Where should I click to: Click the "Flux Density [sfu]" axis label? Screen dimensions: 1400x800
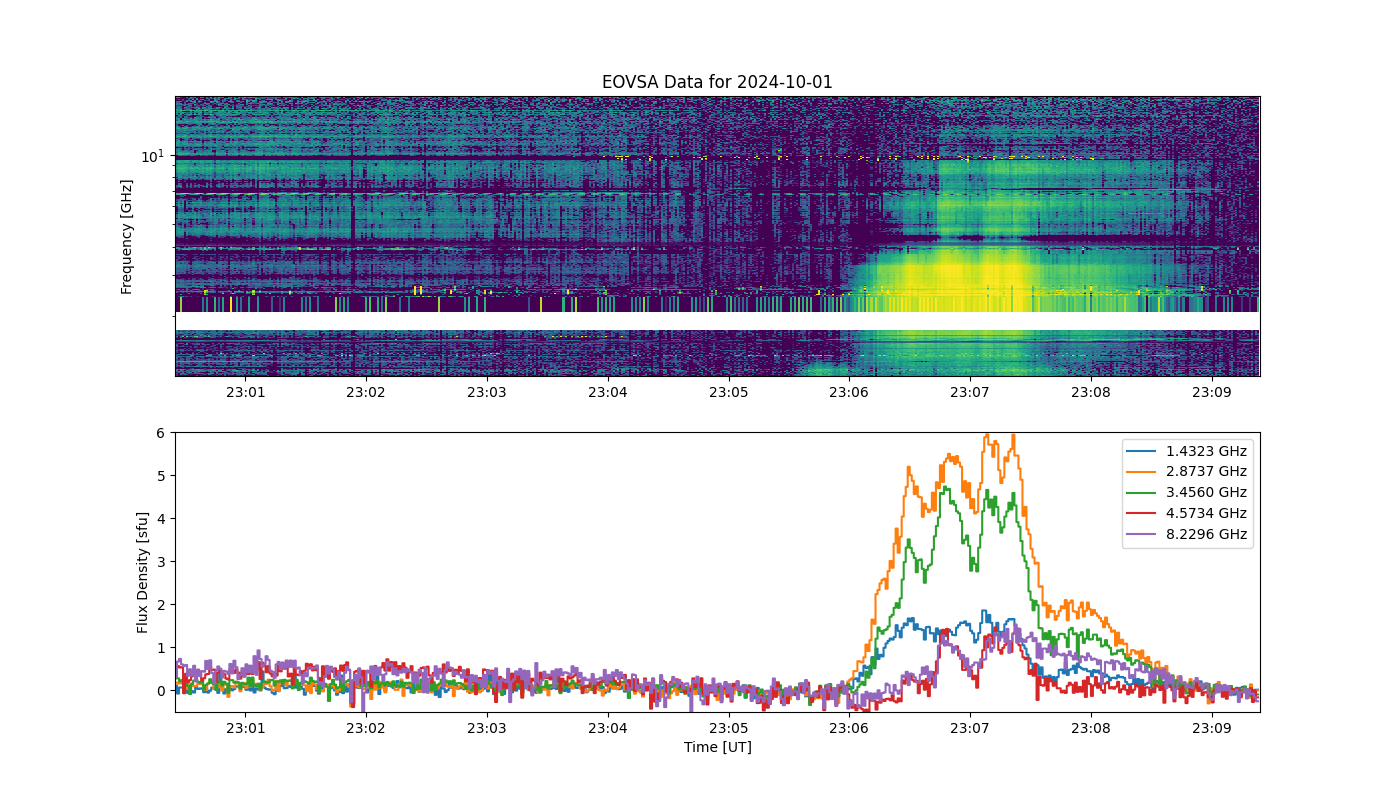pyautogui.click(x=143, y=572)
